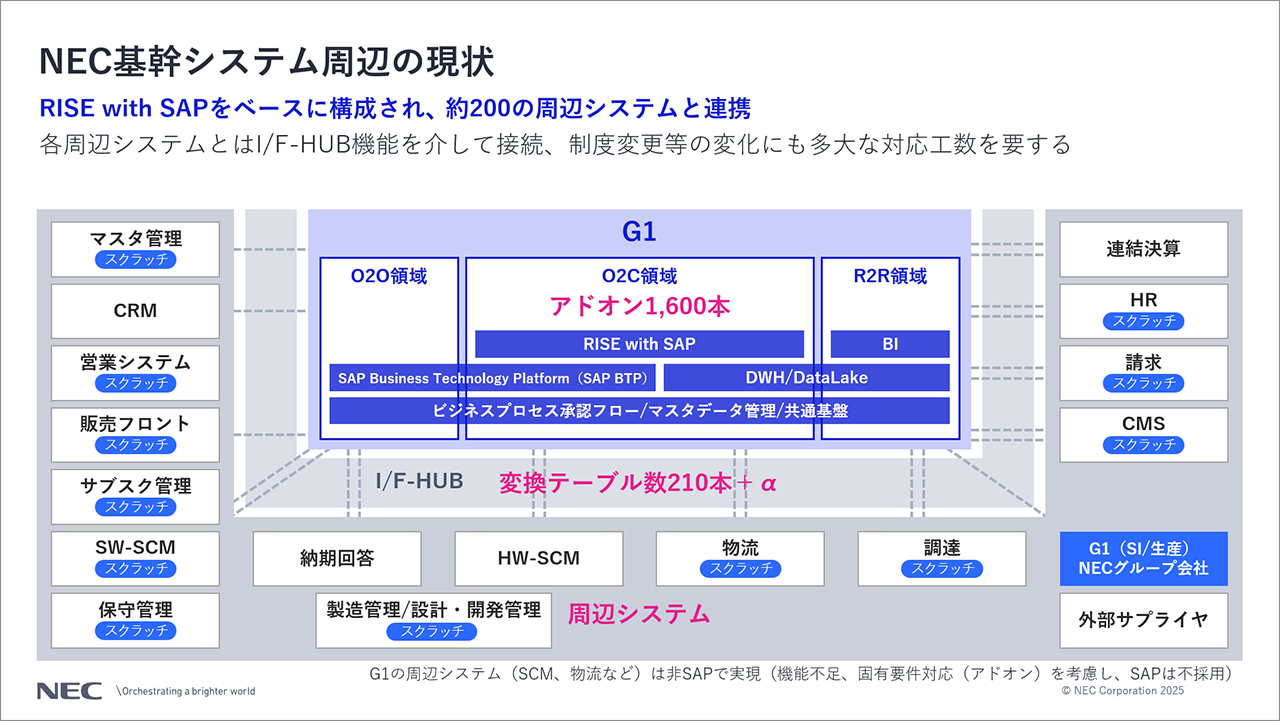Select the 外部サプライヤ box
The height and width of the screenshot is (721, 1280).
[x=1143, y=619]
